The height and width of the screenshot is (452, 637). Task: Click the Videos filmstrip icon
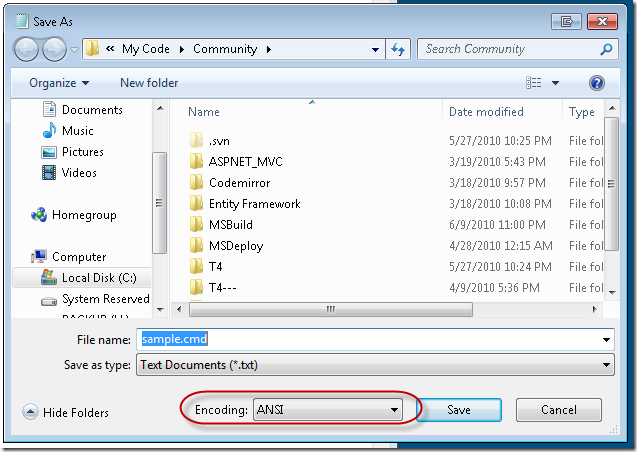pyautogui.click(x=49, y=173)
